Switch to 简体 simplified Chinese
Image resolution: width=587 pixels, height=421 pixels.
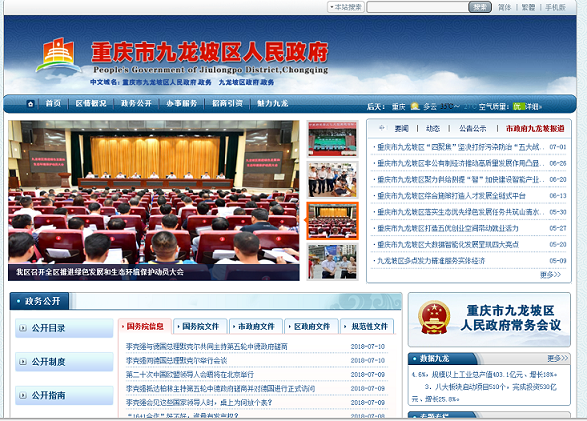(504, 7)
